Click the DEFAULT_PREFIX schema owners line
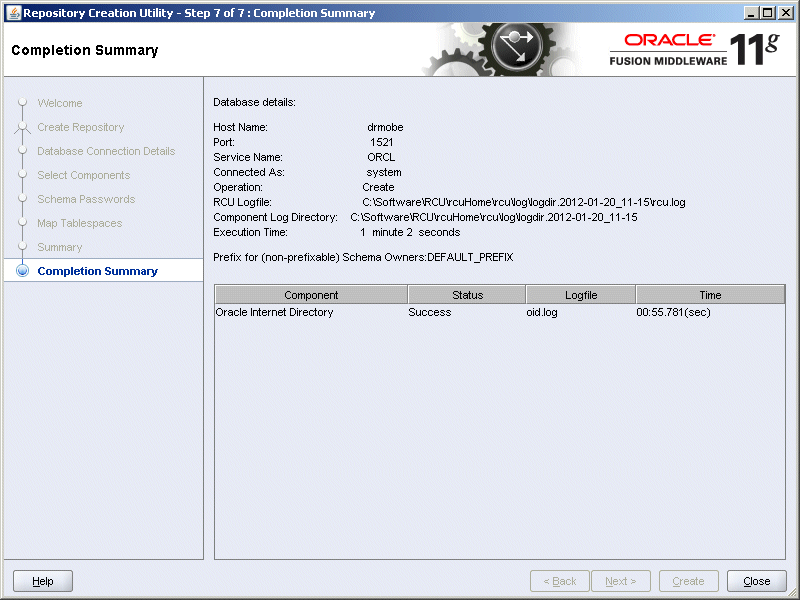Viewport: 800px width, 600px height. pos(363,257)
